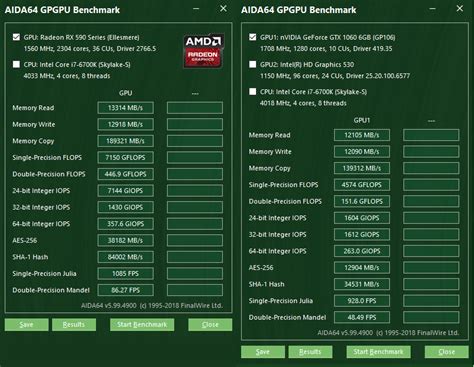Click the 357.6 GIOPS 64-bit integer value
Viewport: 474px width, 367px height.
[125, 224]
